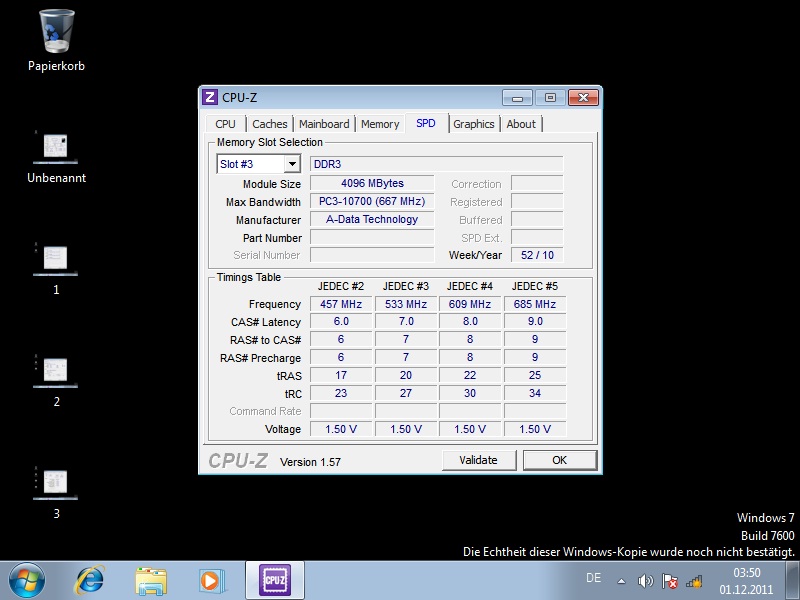The width and height of the screenshot is (800, 600).
Task: Select the Unbenannt desktop file icon
Action: [56, 148]
